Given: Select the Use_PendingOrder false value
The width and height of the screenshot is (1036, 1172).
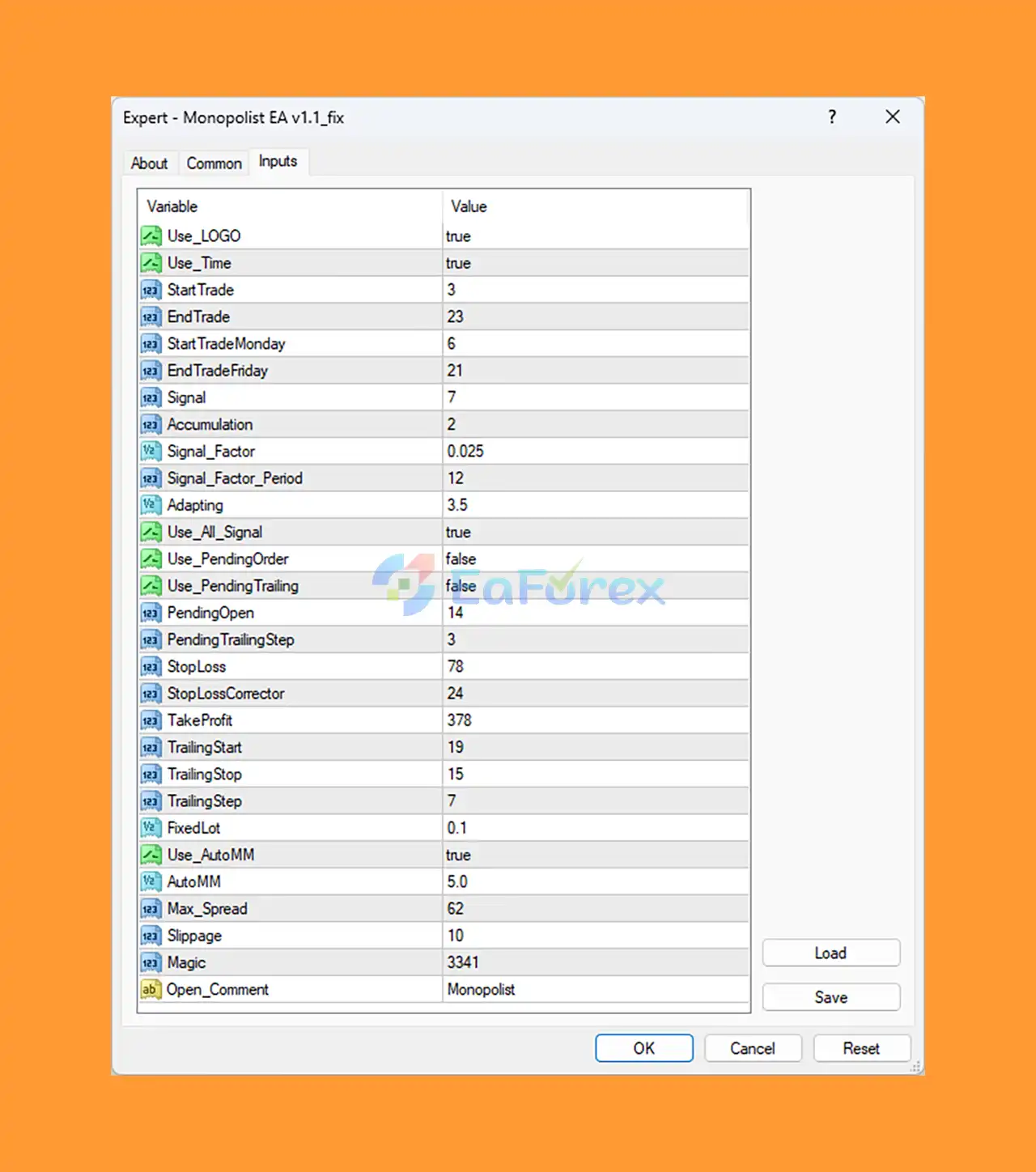Looking at the screenshot, I should tap(461, 558).
